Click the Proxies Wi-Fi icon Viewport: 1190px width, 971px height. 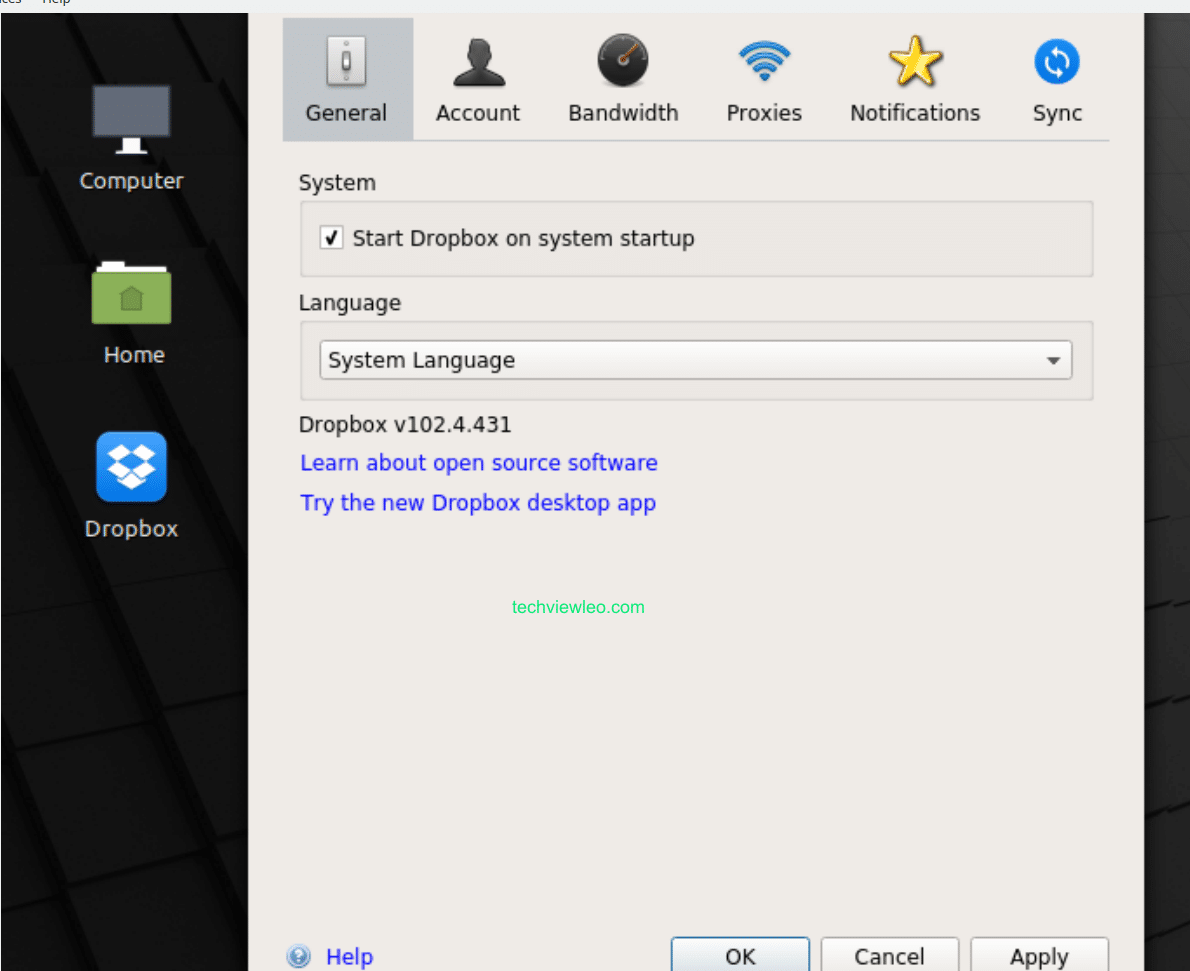(x=763, y=60)
